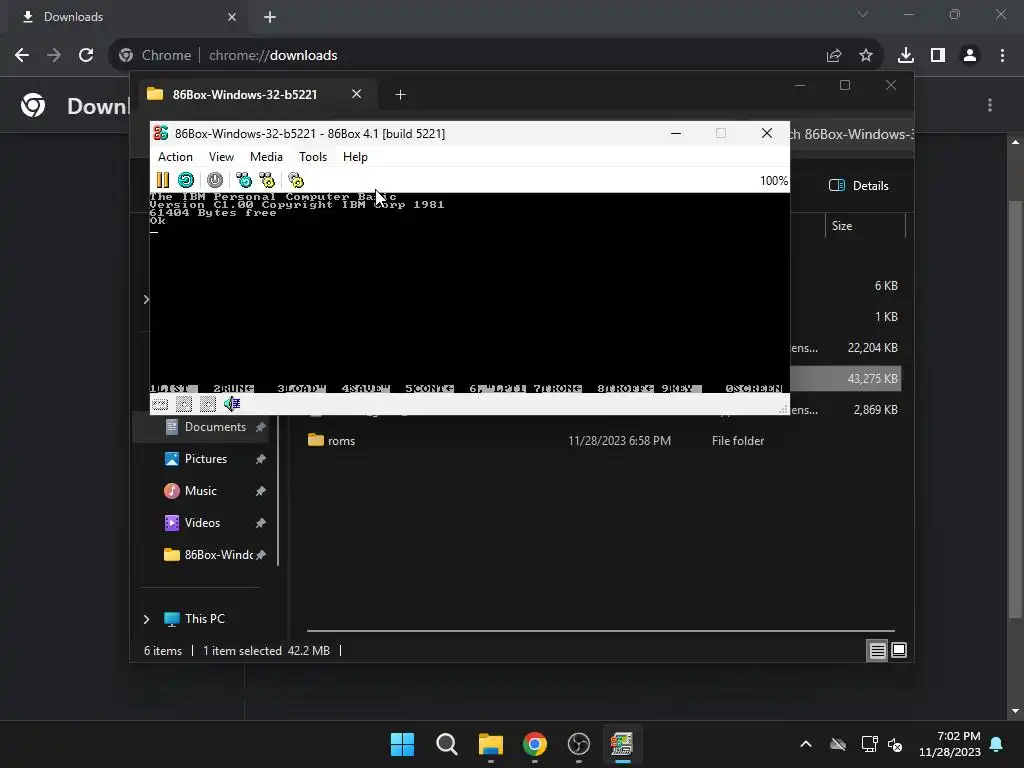
Task: Open Windows taskbar Search
Action: pyautogui.click(x=447, y=744)
